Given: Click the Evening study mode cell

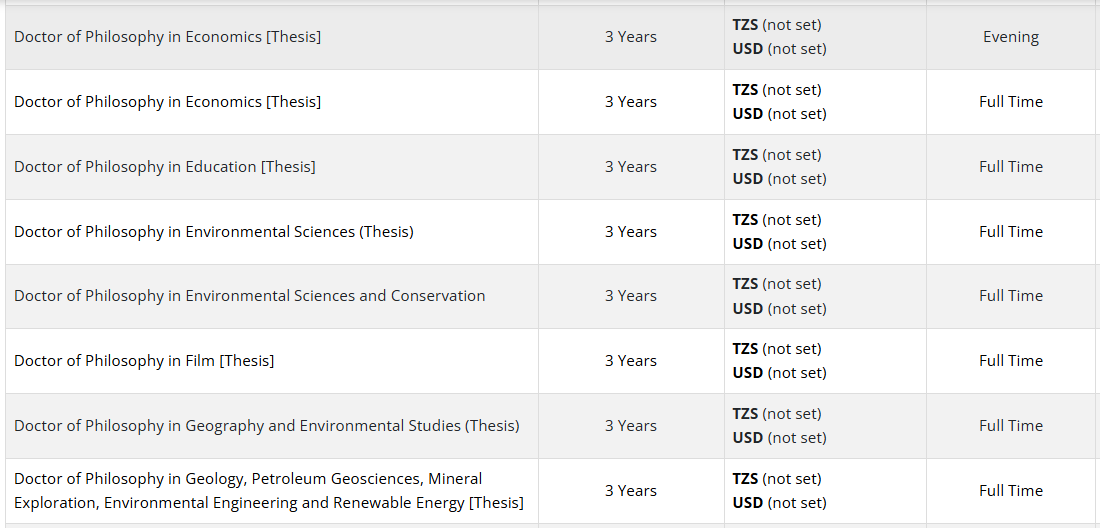Looking at the screenshot, I should click(1011, 37).
